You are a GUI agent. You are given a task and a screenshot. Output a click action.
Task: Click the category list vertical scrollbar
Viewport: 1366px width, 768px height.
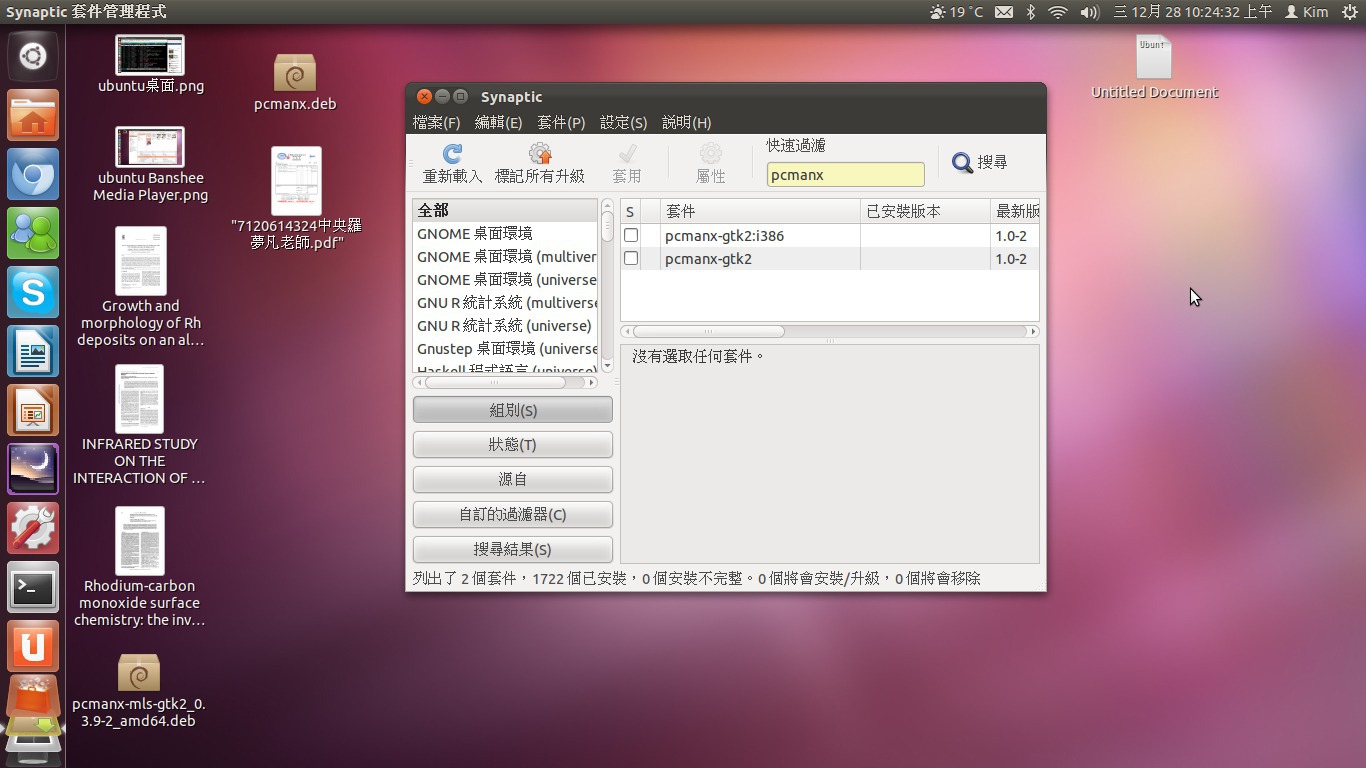(x=607, y=286)
